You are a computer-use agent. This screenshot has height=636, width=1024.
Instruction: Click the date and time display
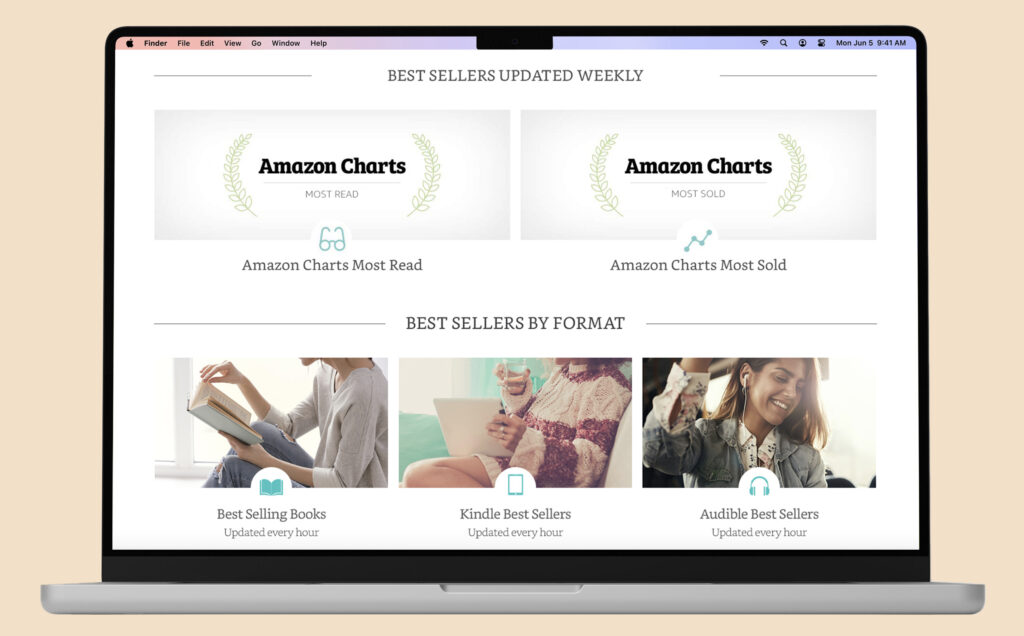click(871, 43)
